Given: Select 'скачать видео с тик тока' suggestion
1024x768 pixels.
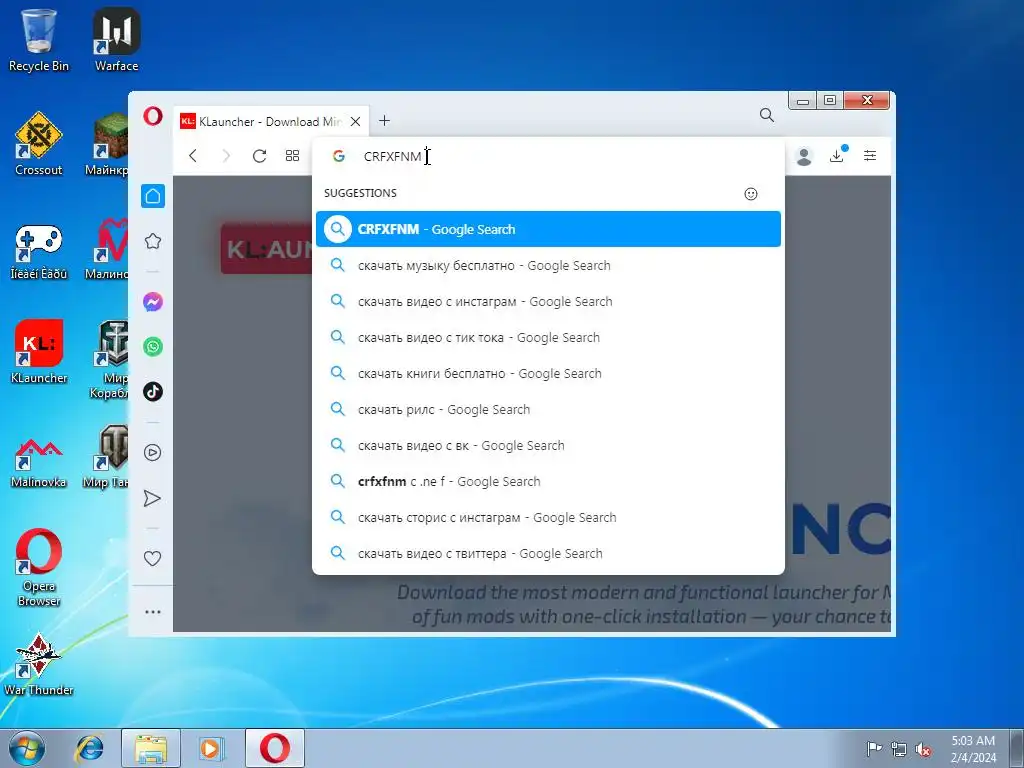Looking at the screenshot, I should 549,338.
